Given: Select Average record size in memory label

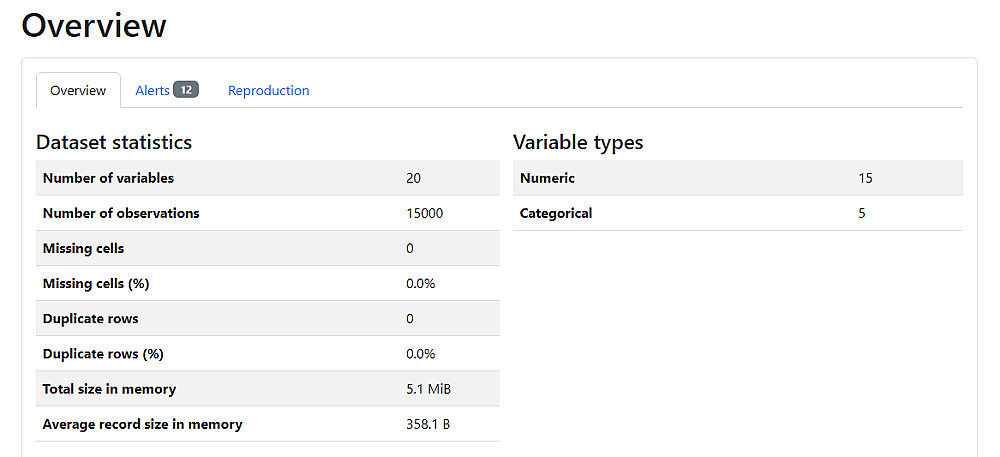Looking at the screenshot, I should pyautogui.click(x=142, y=424).
